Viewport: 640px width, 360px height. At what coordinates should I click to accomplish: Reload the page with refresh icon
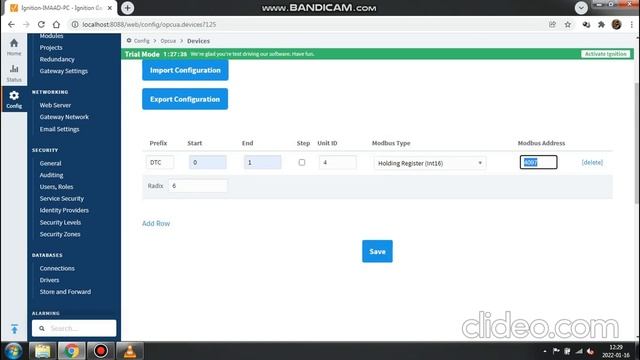point(41,24)
